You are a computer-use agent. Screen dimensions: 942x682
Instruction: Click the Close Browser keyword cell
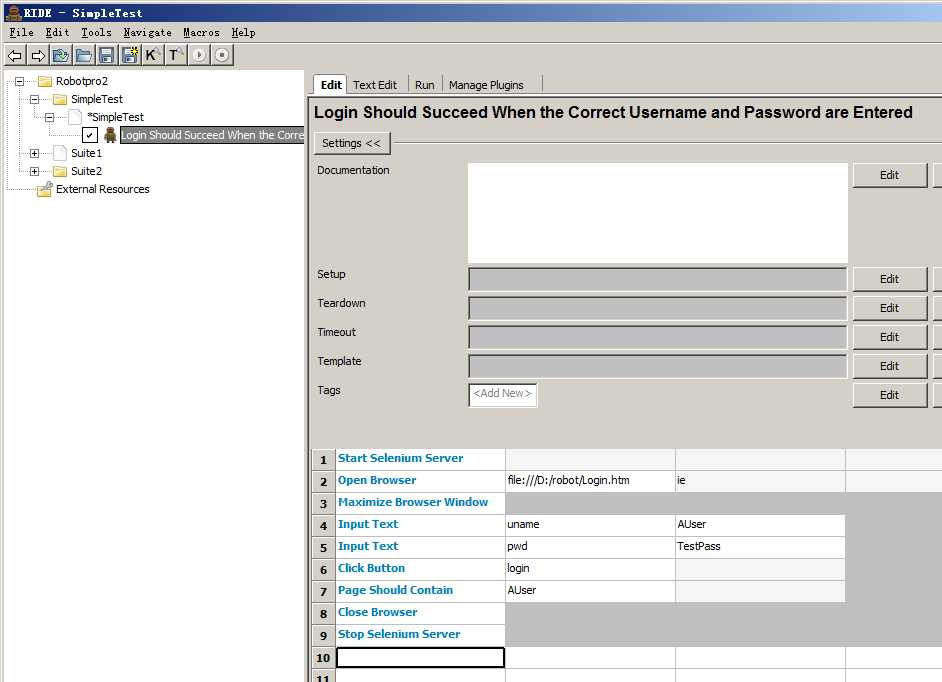pos(421,613)
